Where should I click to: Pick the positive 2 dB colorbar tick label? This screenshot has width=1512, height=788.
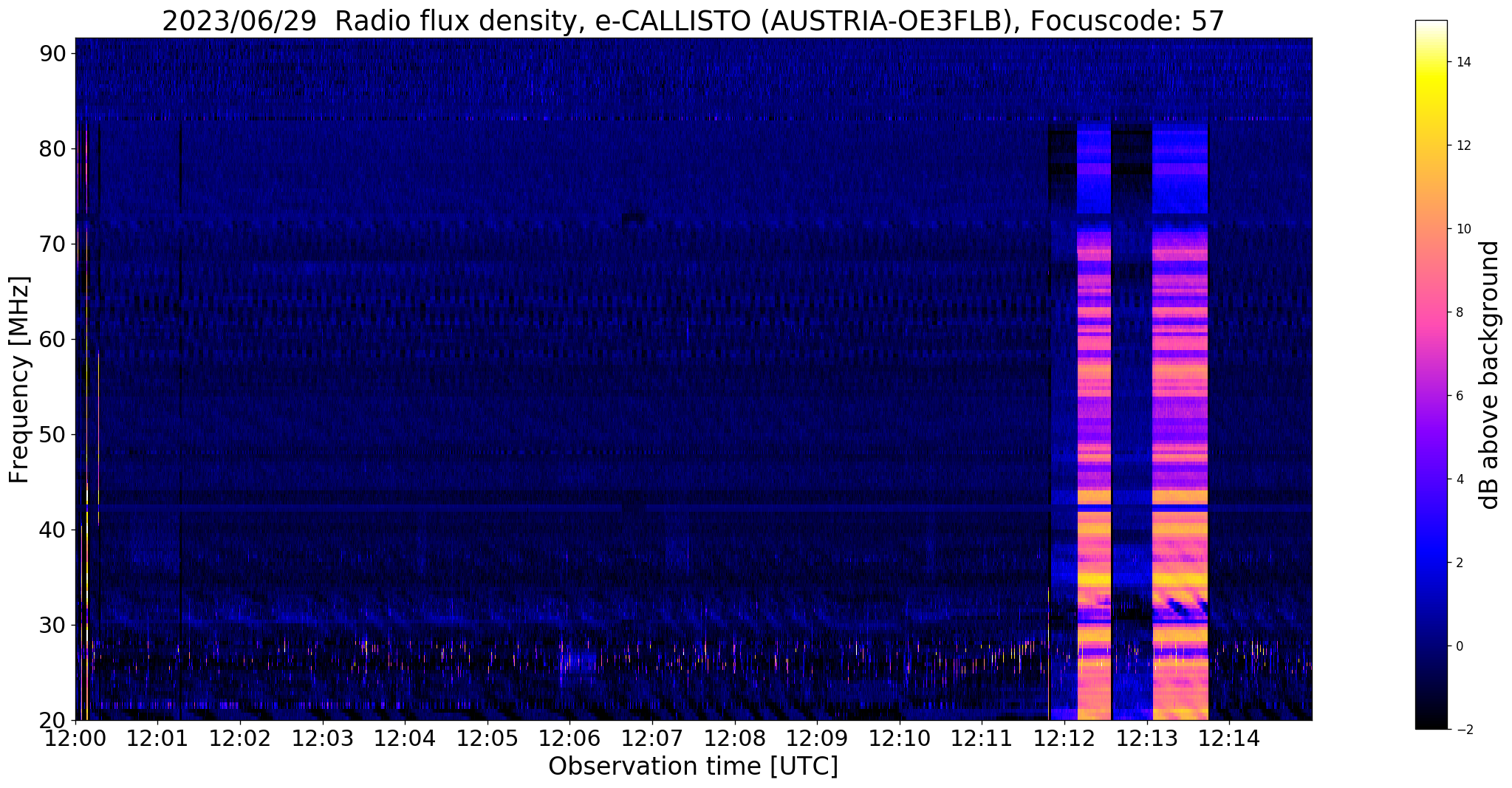click(x=1458, y=563)
